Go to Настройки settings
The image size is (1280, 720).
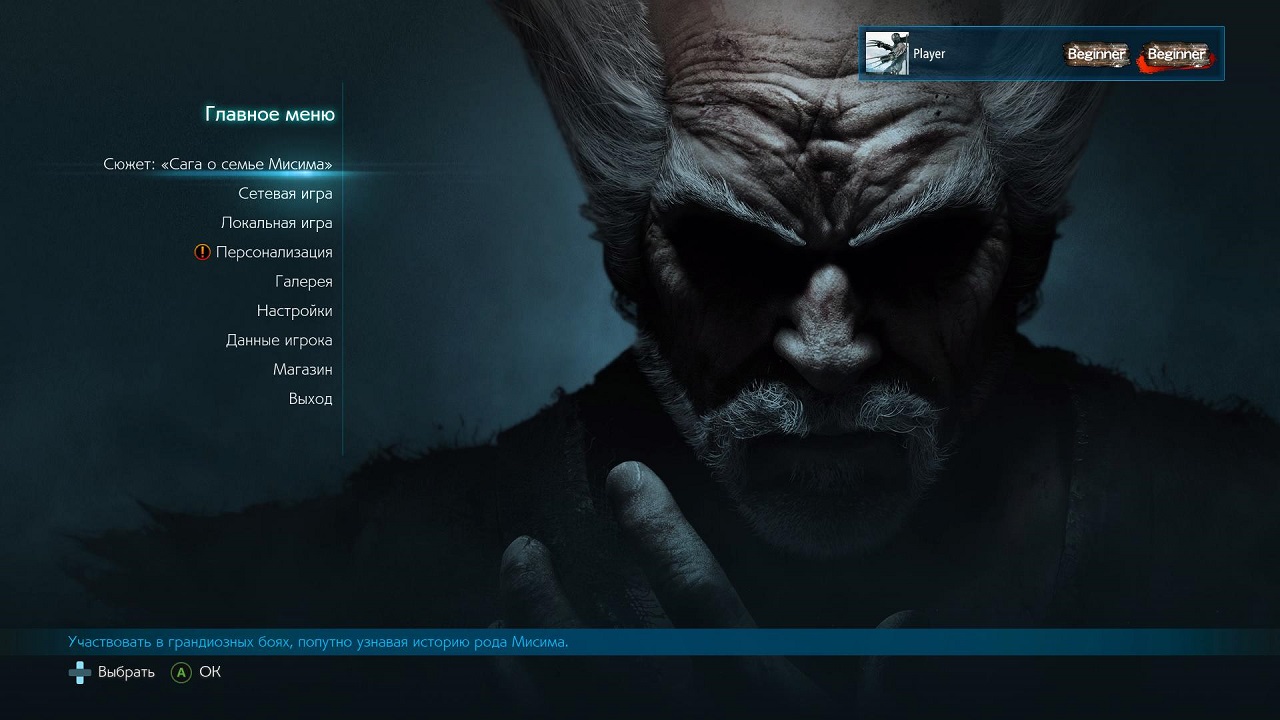point(294,311)
